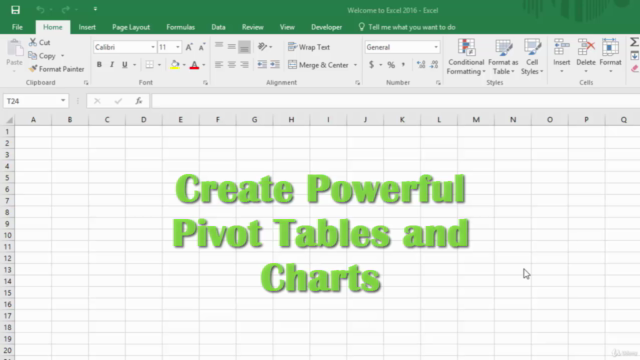Decrease font size with the small A
The image size is (640, 360).
tap(202, 47)
